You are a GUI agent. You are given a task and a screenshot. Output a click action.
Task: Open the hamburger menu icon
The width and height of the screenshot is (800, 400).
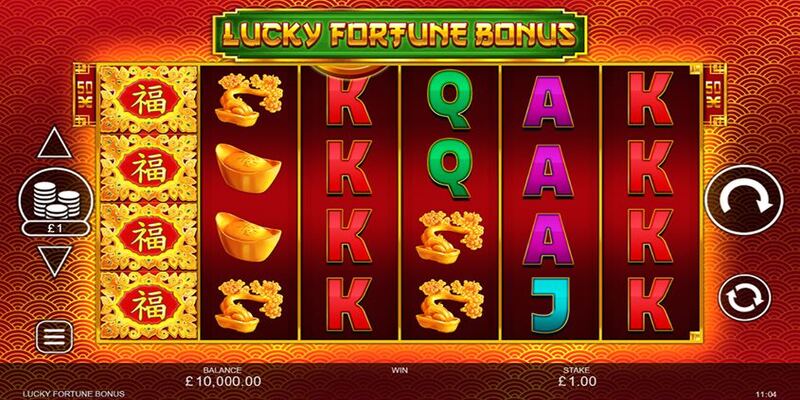pyautogui.click(x=55, y=336)
